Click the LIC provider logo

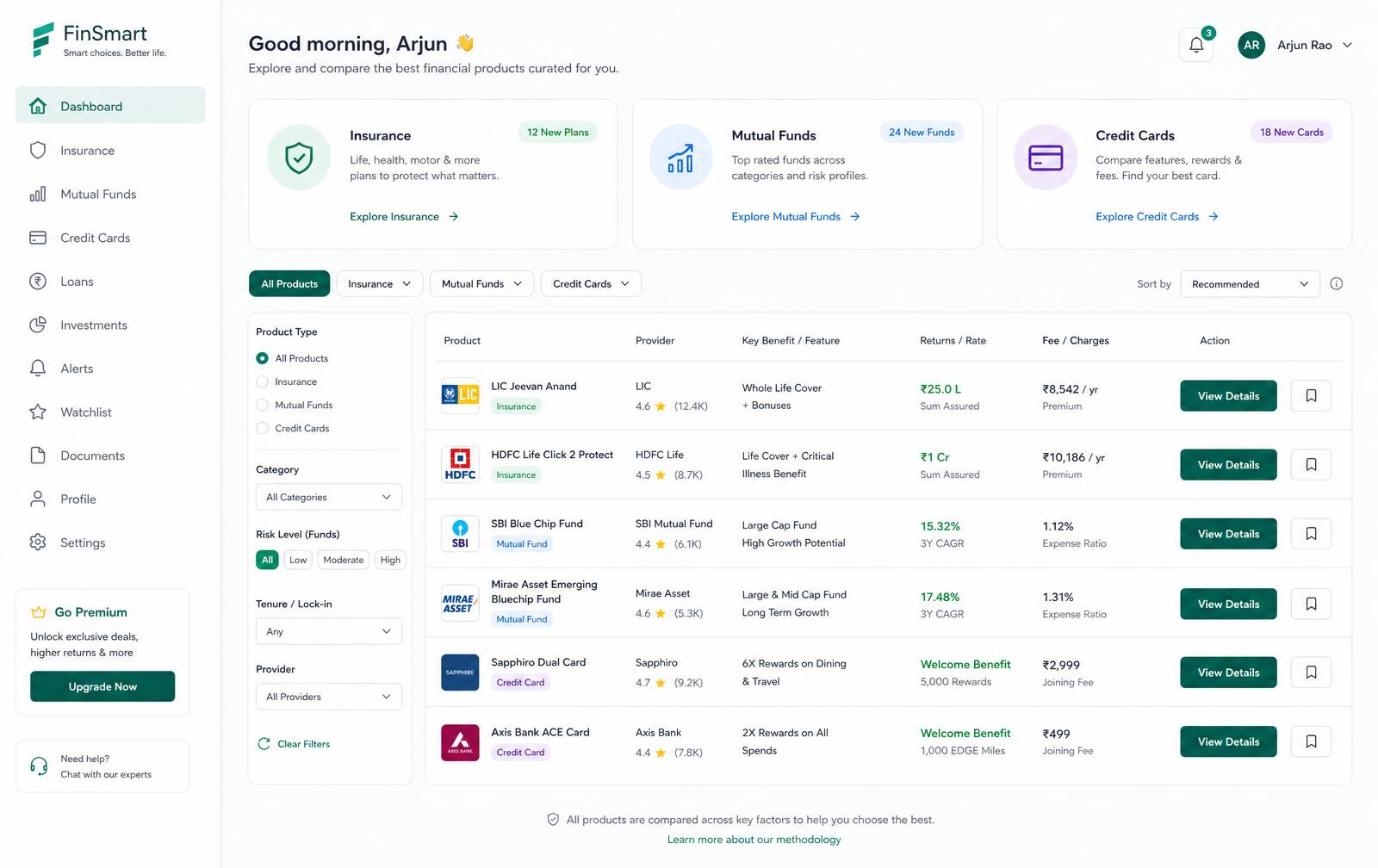460,395
